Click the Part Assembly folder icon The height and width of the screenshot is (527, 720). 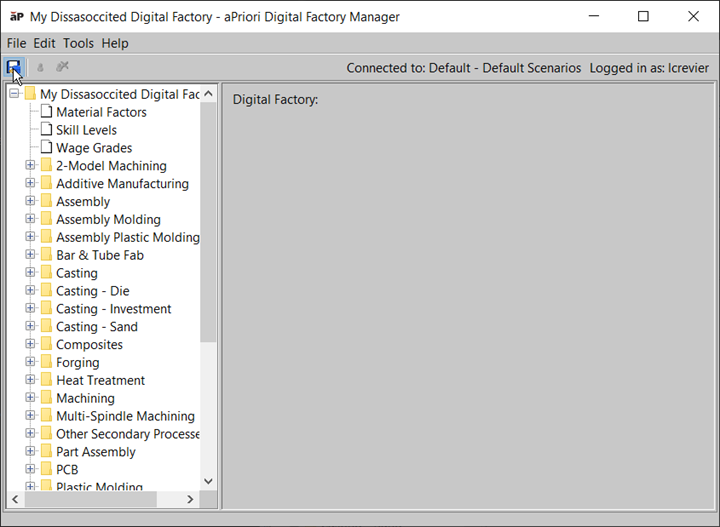pos(46,451)
